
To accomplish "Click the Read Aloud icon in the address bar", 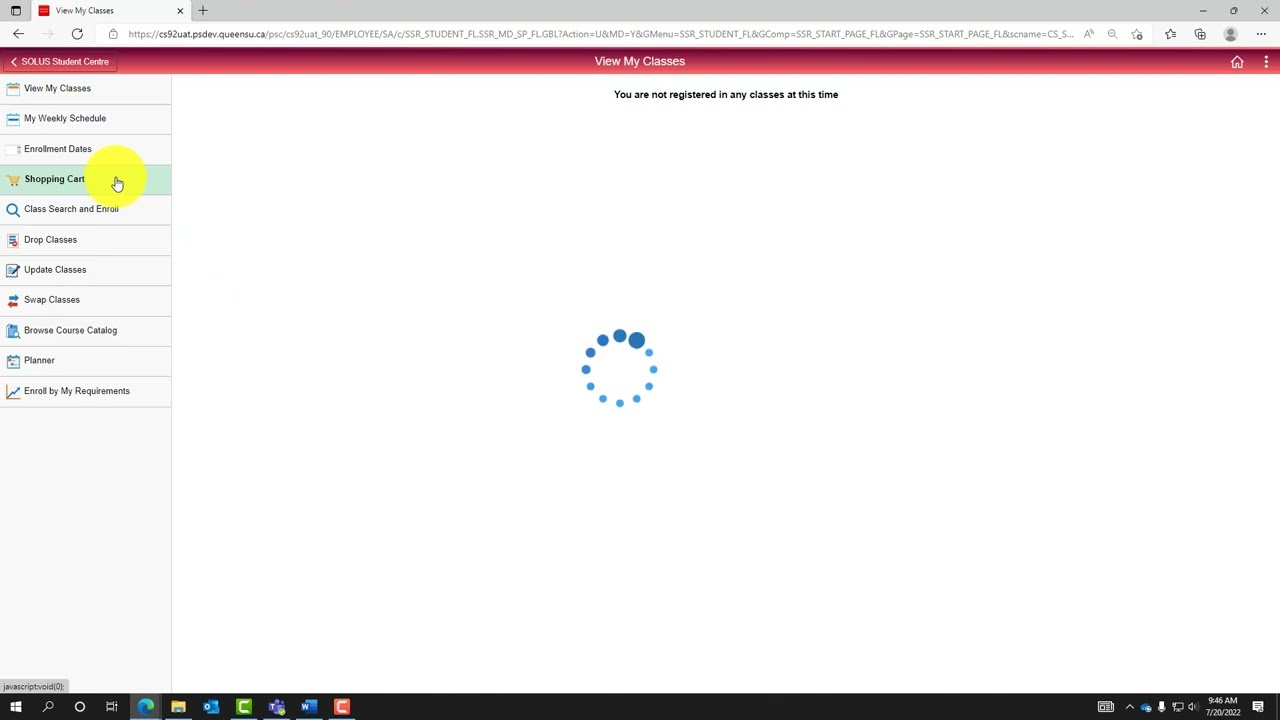I will [1089, 34].
